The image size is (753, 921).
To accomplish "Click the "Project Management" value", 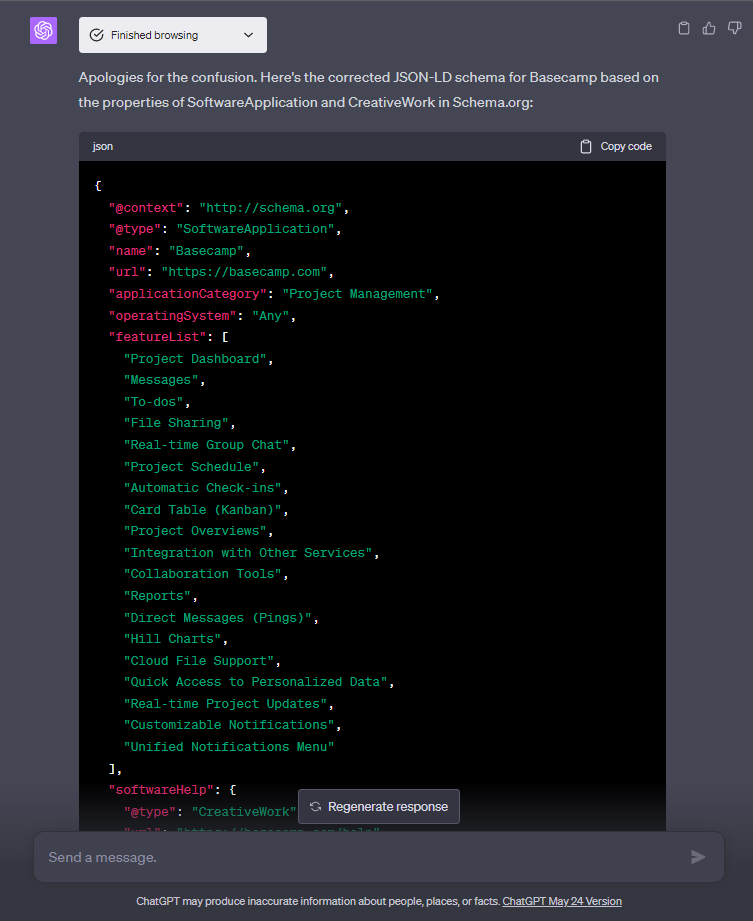I will [358, 294].
